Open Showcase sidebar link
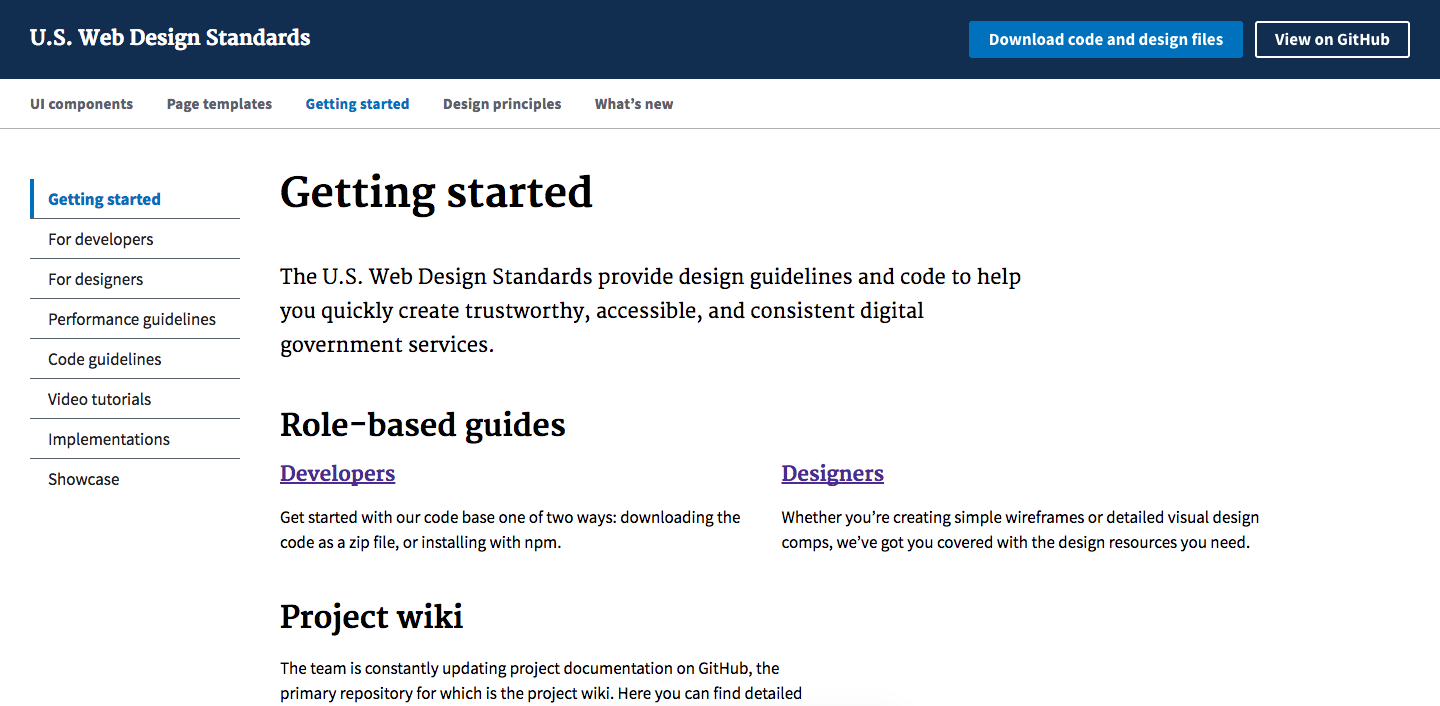Image resolution: width=1440 pixels, height=706 pixels. coord(135,479)
